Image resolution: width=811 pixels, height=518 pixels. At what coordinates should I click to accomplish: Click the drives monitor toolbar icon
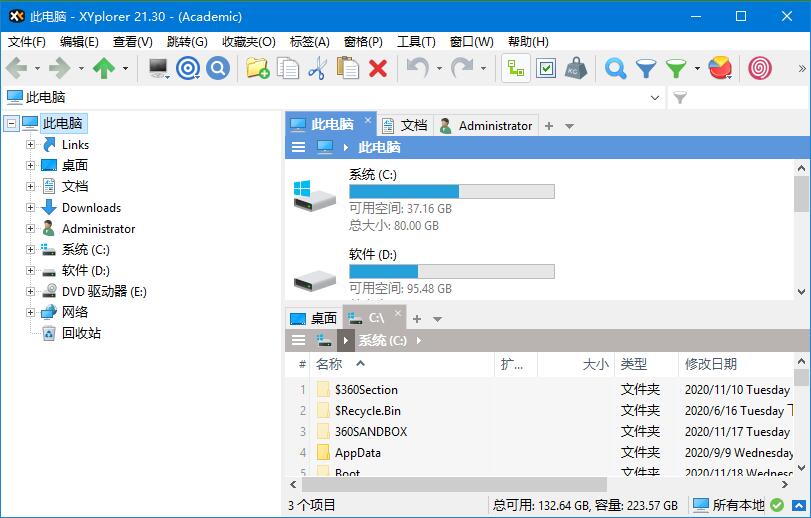(x=158, y=68)
